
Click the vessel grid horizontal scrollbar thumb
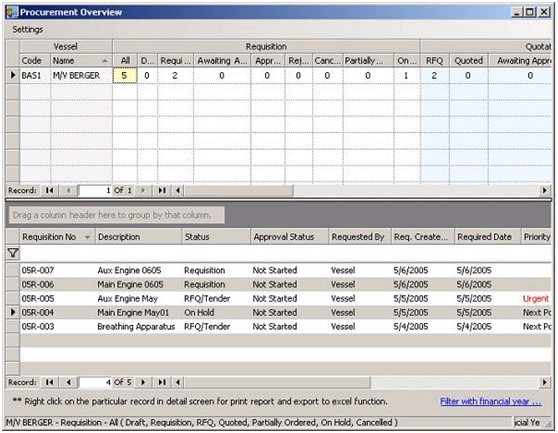click(238, 190)
